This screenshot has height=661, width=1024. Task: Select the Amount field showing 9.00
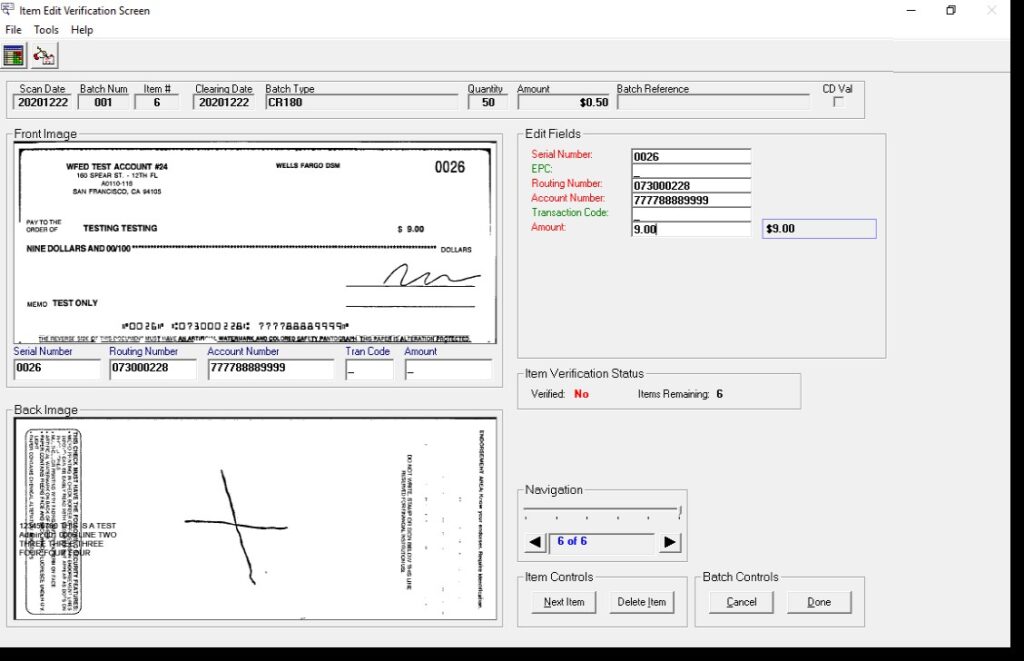pyautogui.click(x=690, y=228)
